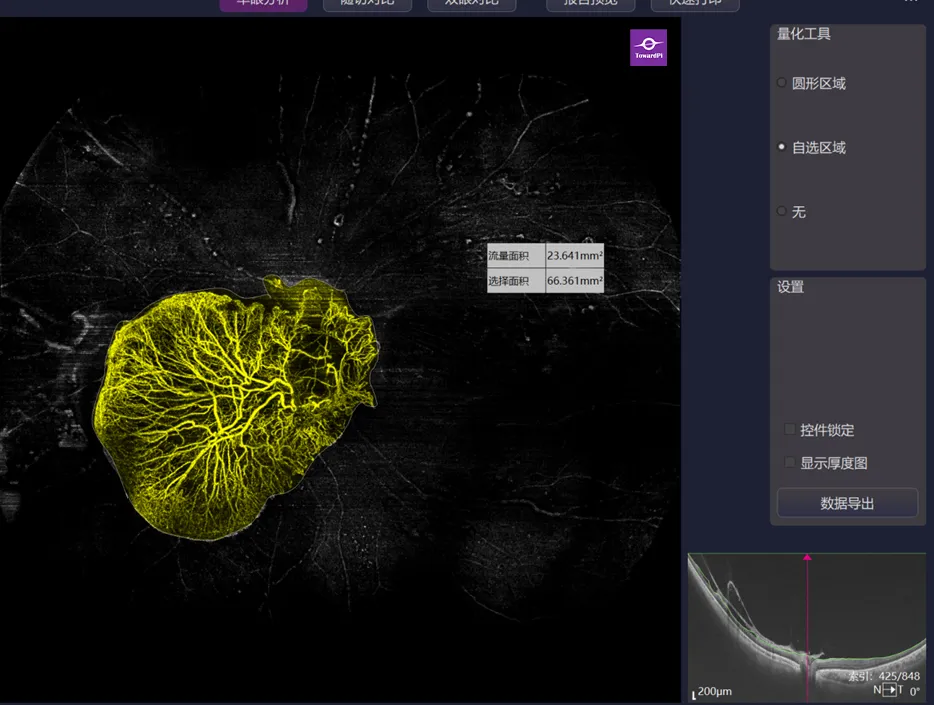Click the pink arrow marker atop B-scan
The height and width of the screenshot is (705, 934).
pyautogui.click(x=807, y=556)
